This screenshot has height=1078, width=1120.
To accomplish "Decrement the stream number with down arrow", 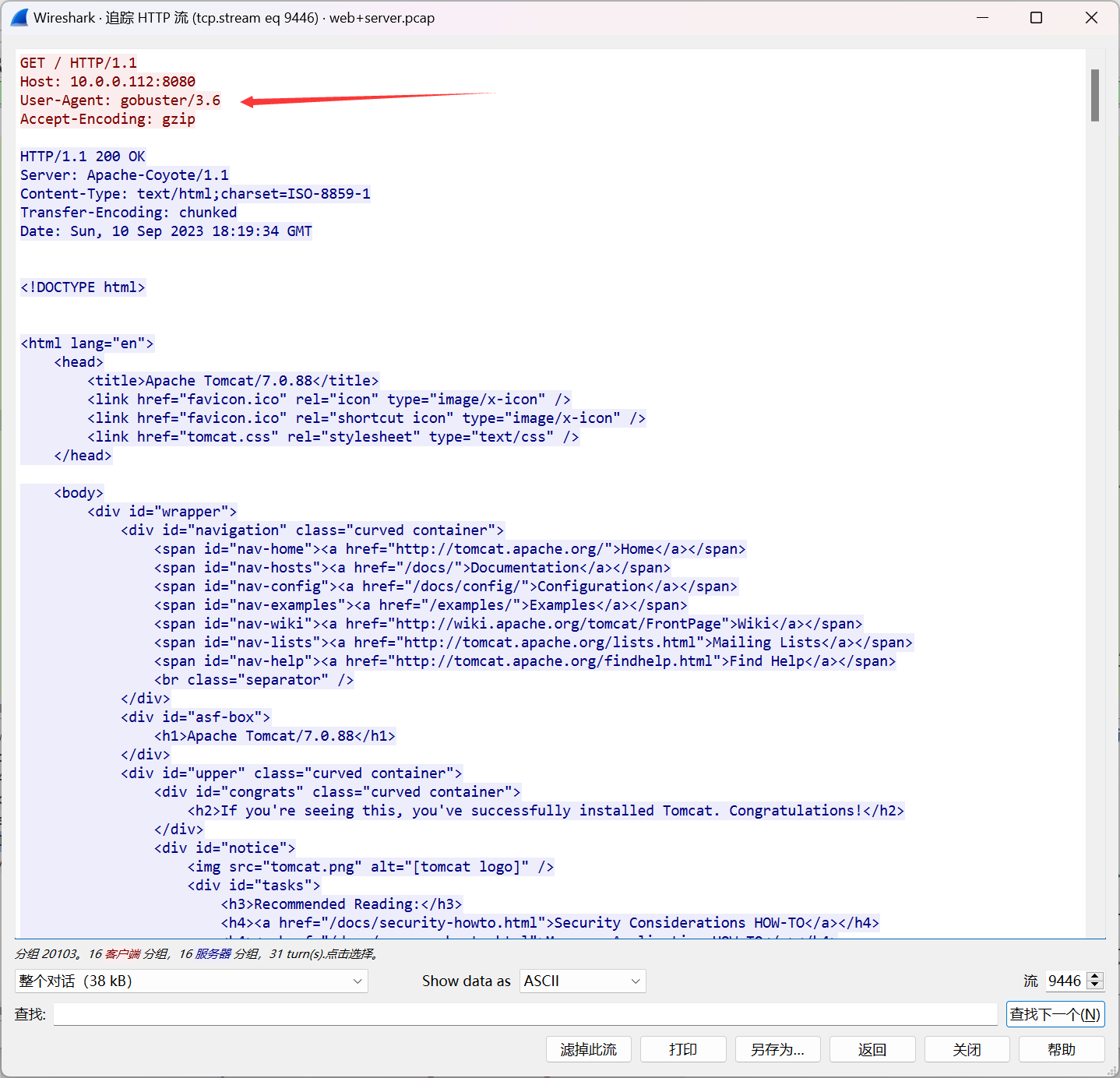I will coord(1095,985).
